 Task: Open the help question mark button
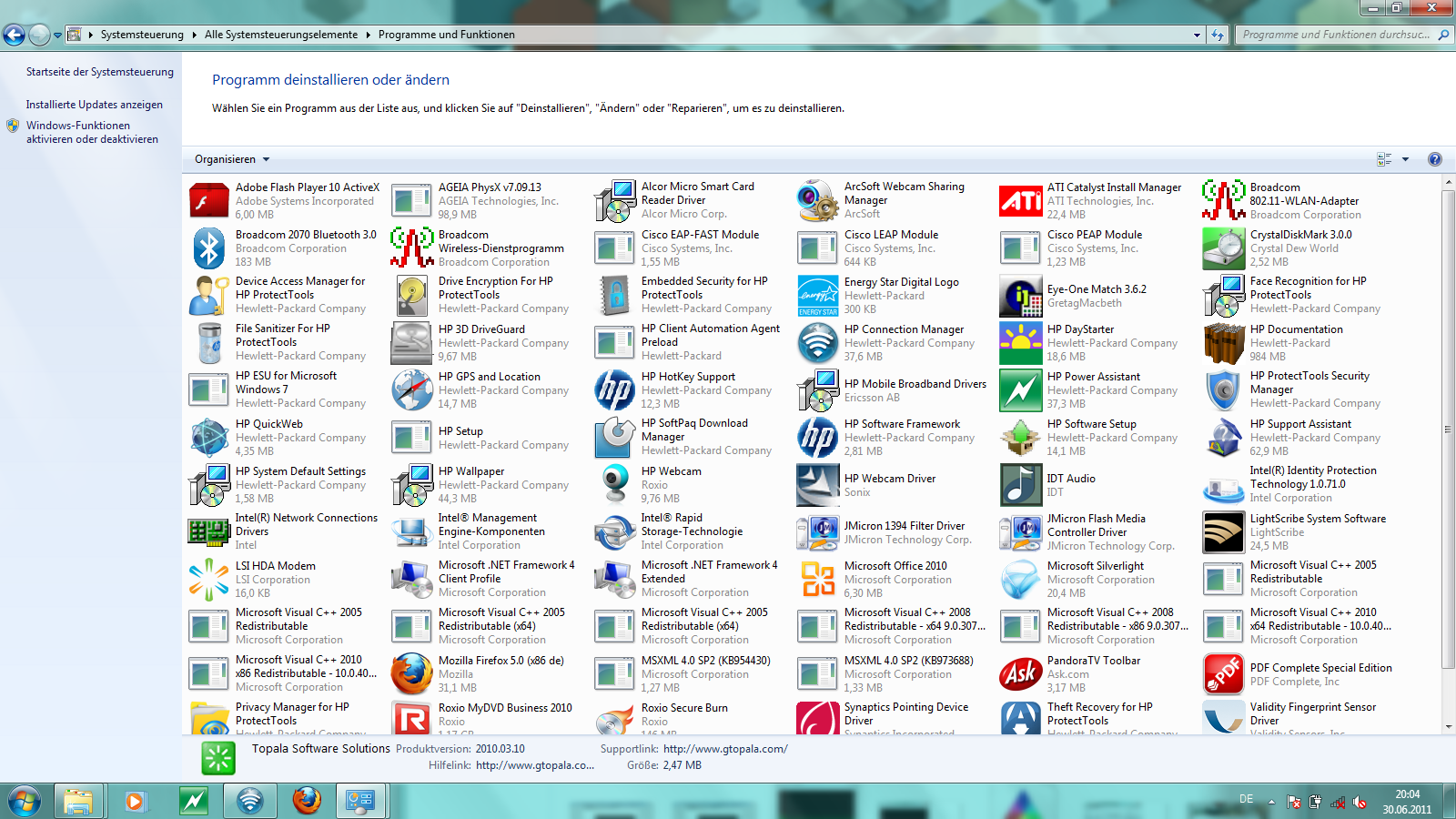[1435, 159]
